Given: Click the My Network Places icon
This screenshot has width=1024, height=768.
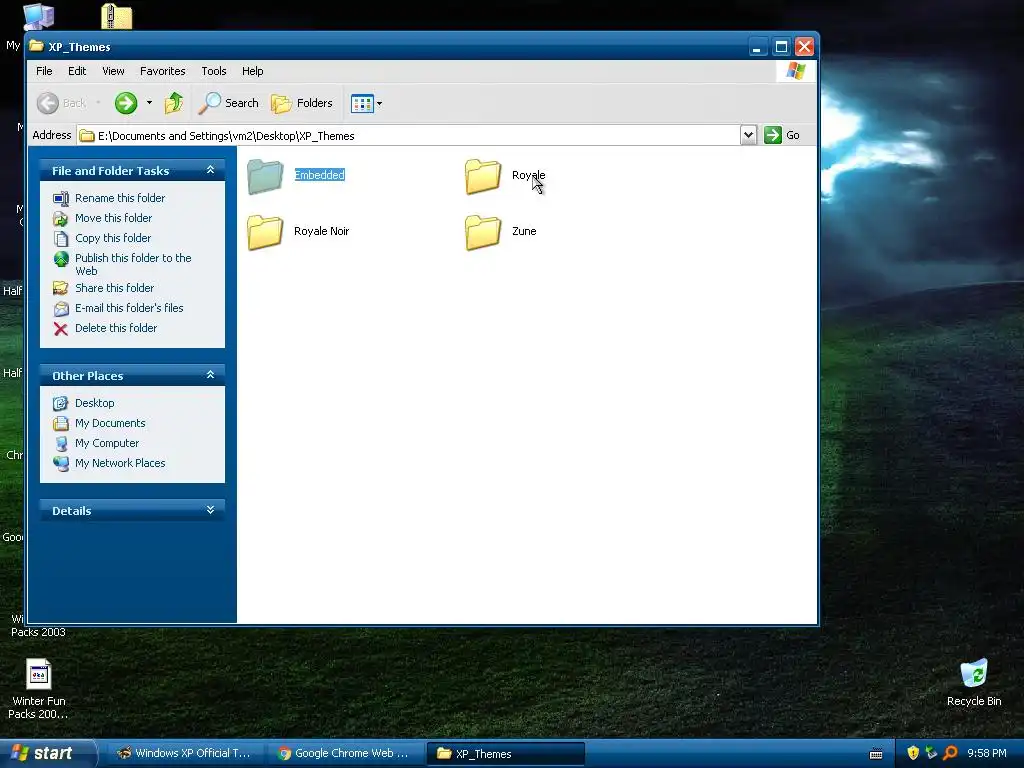Looking at the screenshot, I should 61,464.
